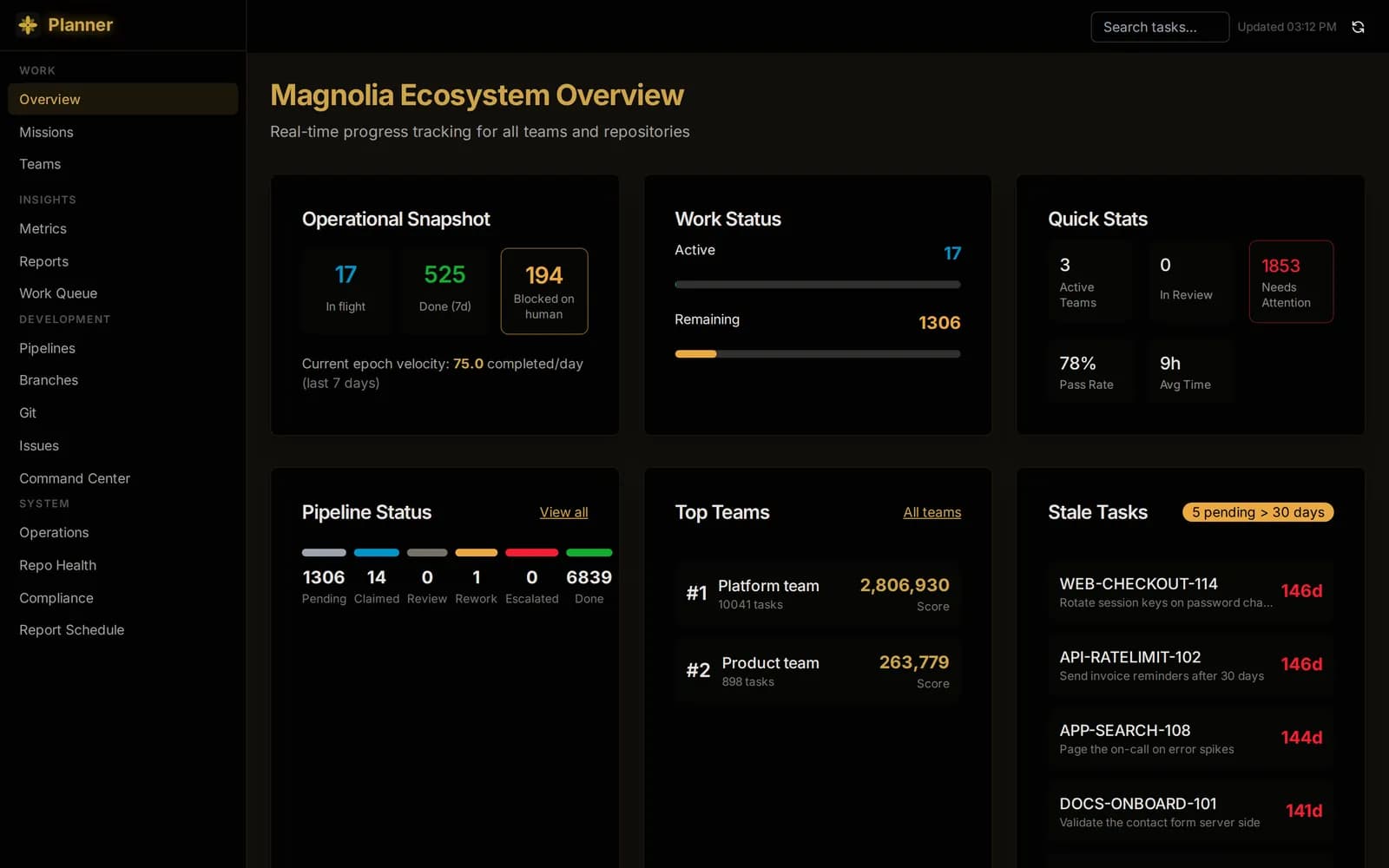Viewport: 1389px width, 868px height.
Task: Open the Compliance page
Action: 122,598
